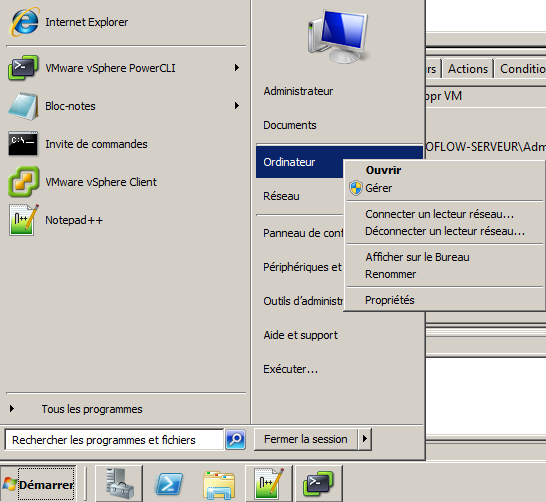546x502 pixels.
Task: Open Outils d'administration
Action: [299, 301]
